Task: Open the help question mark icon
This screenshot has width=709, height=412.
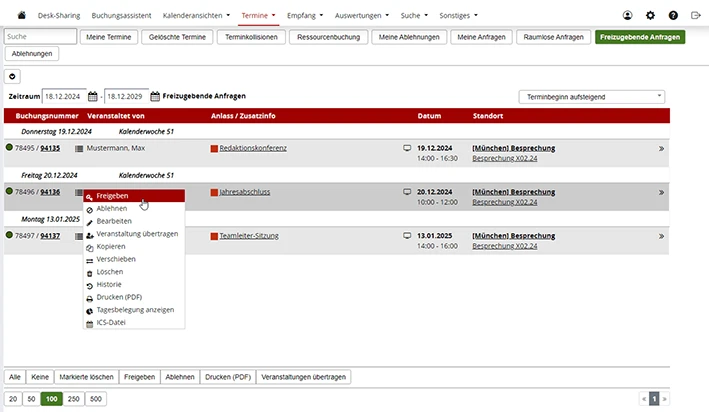Action: click(673, 15)
